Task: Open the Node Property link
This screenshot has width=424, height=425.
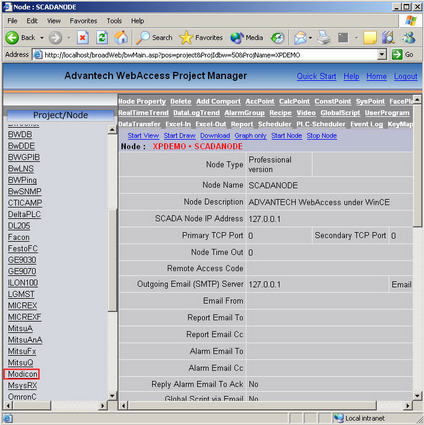Action: [142, 101]
